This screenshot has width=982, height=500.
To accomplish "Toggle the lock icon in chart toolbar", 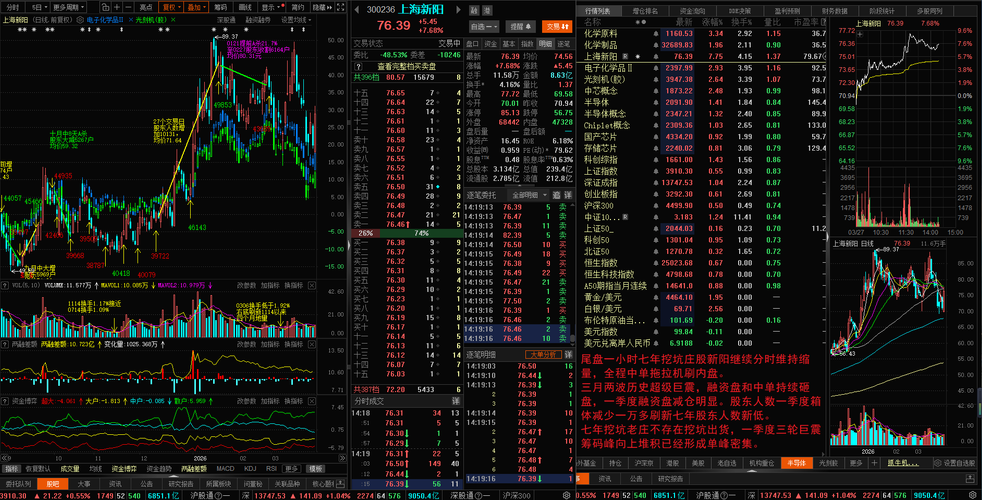I will (105, 8).
